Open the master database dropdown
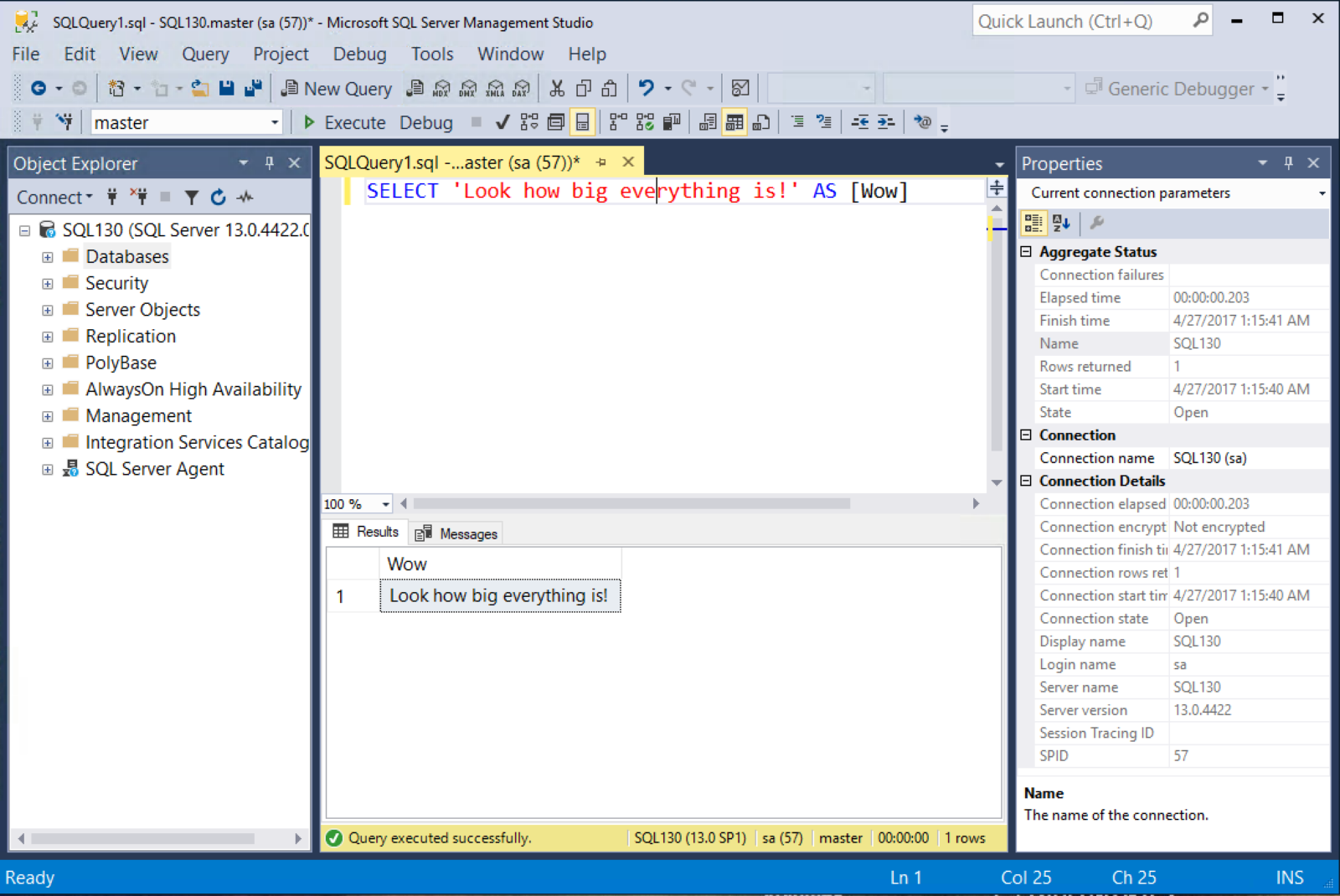This screenshot has height=896, width=1340. [274, 122]
